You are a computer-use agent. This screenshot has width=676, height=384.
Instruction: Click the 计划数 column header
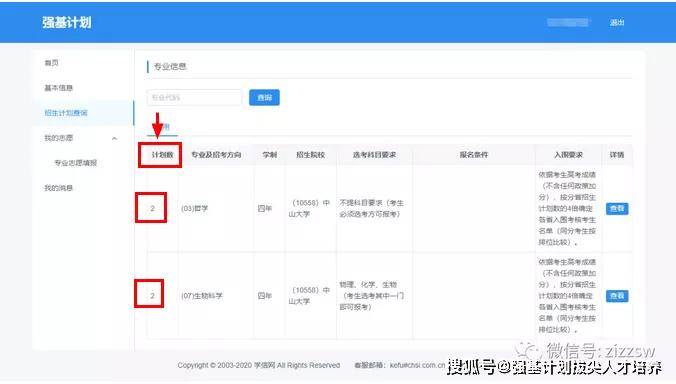pyautogui.click(x=162, y=155)
